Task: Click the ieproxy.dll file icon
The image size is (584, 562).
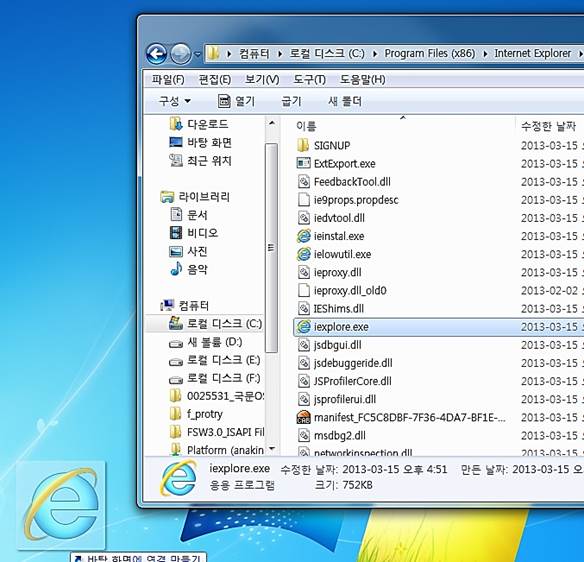Action: 304,273
